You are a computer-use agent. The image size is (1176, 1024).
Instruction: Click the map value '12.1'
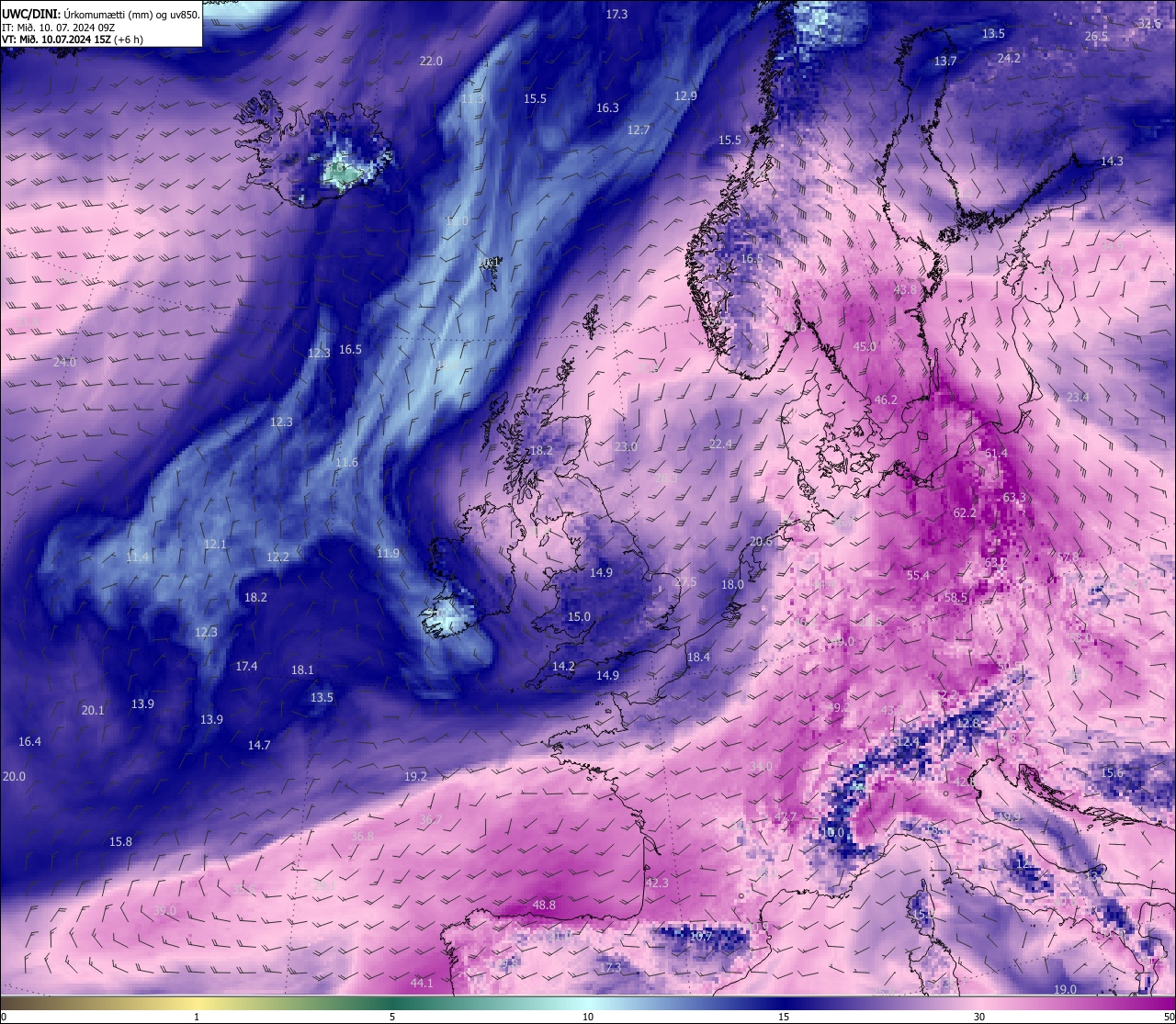coord(215,545)
